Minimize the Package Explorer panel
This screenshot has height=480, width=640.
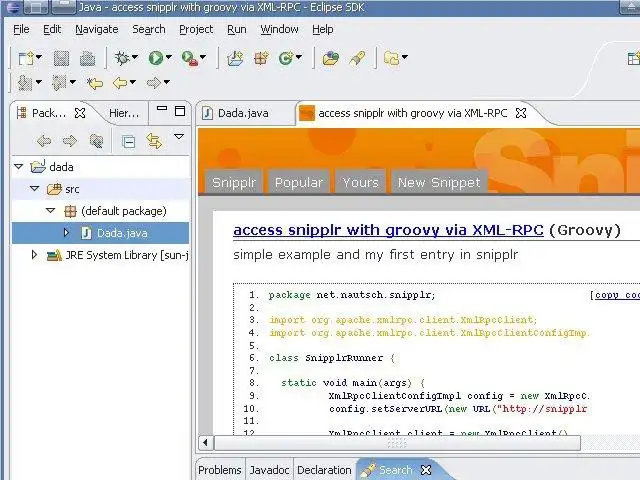pyautogui.click(x=162, y=109)
